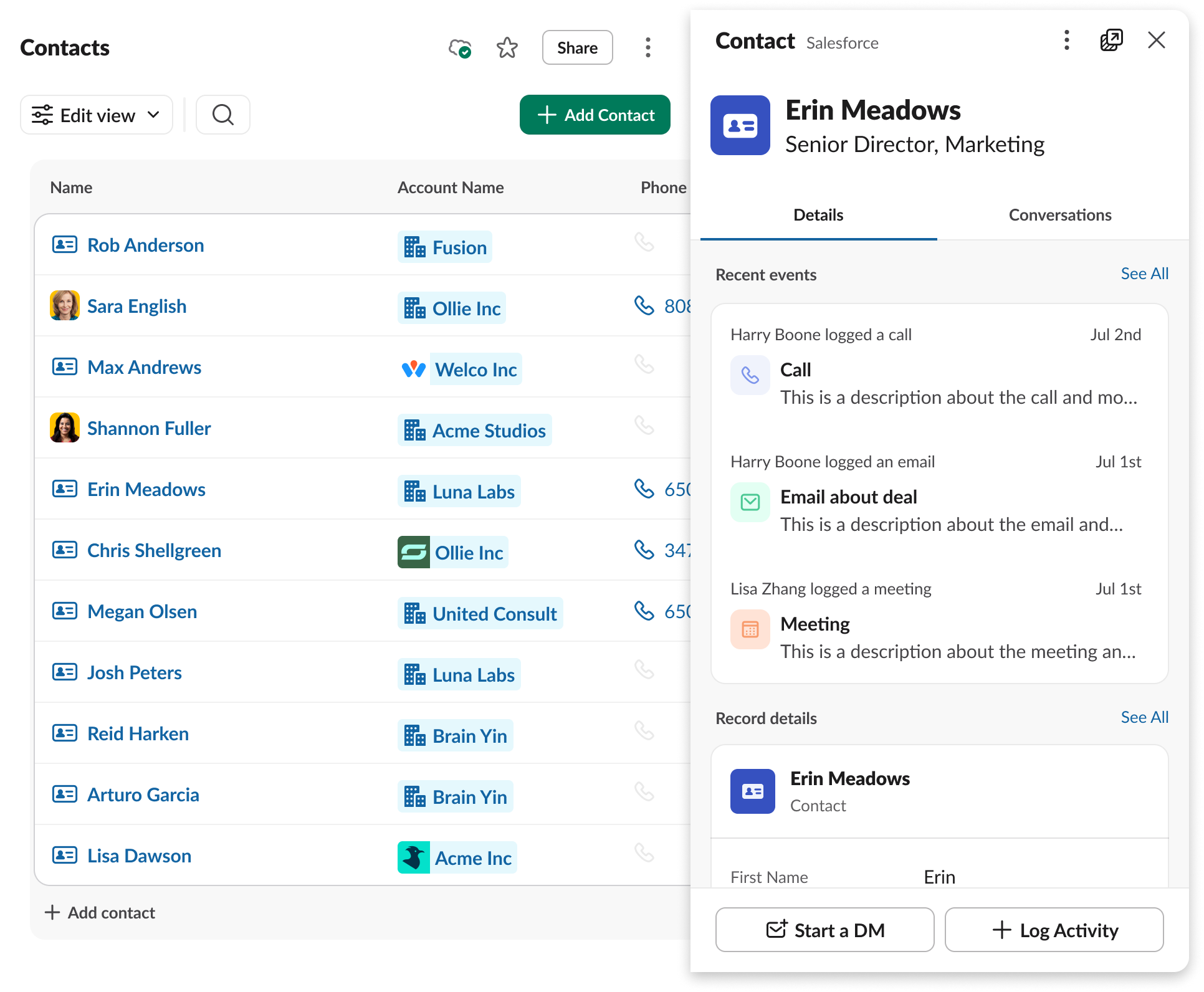
Task: Click the search magnifier icon
Action: [x=222, y=115]
